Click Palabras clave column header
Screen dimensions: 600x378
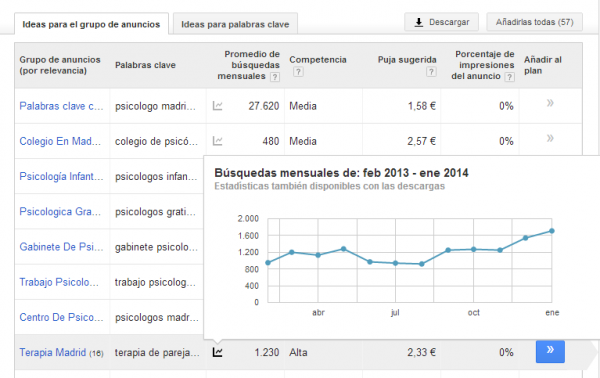(x=145, y=65)
